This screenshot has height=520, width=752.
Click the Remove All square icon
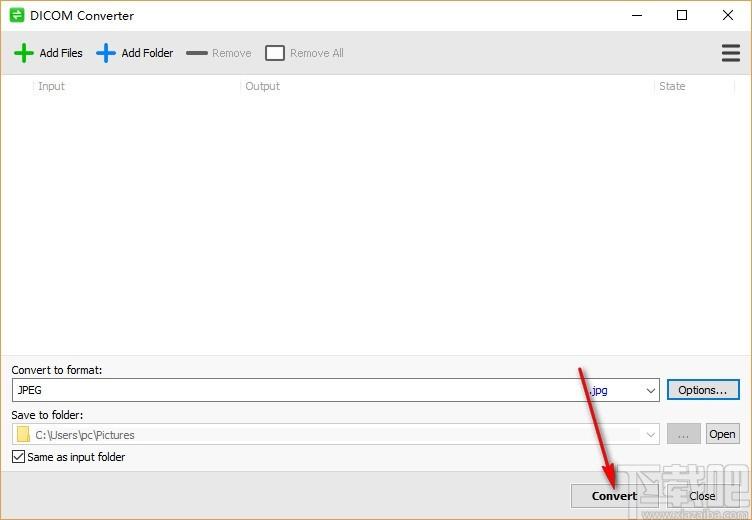tap(275, 53)
